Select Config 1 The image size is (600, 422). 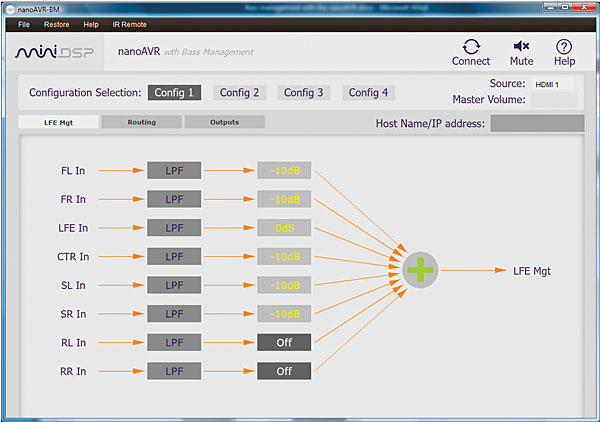pos(174,93)
